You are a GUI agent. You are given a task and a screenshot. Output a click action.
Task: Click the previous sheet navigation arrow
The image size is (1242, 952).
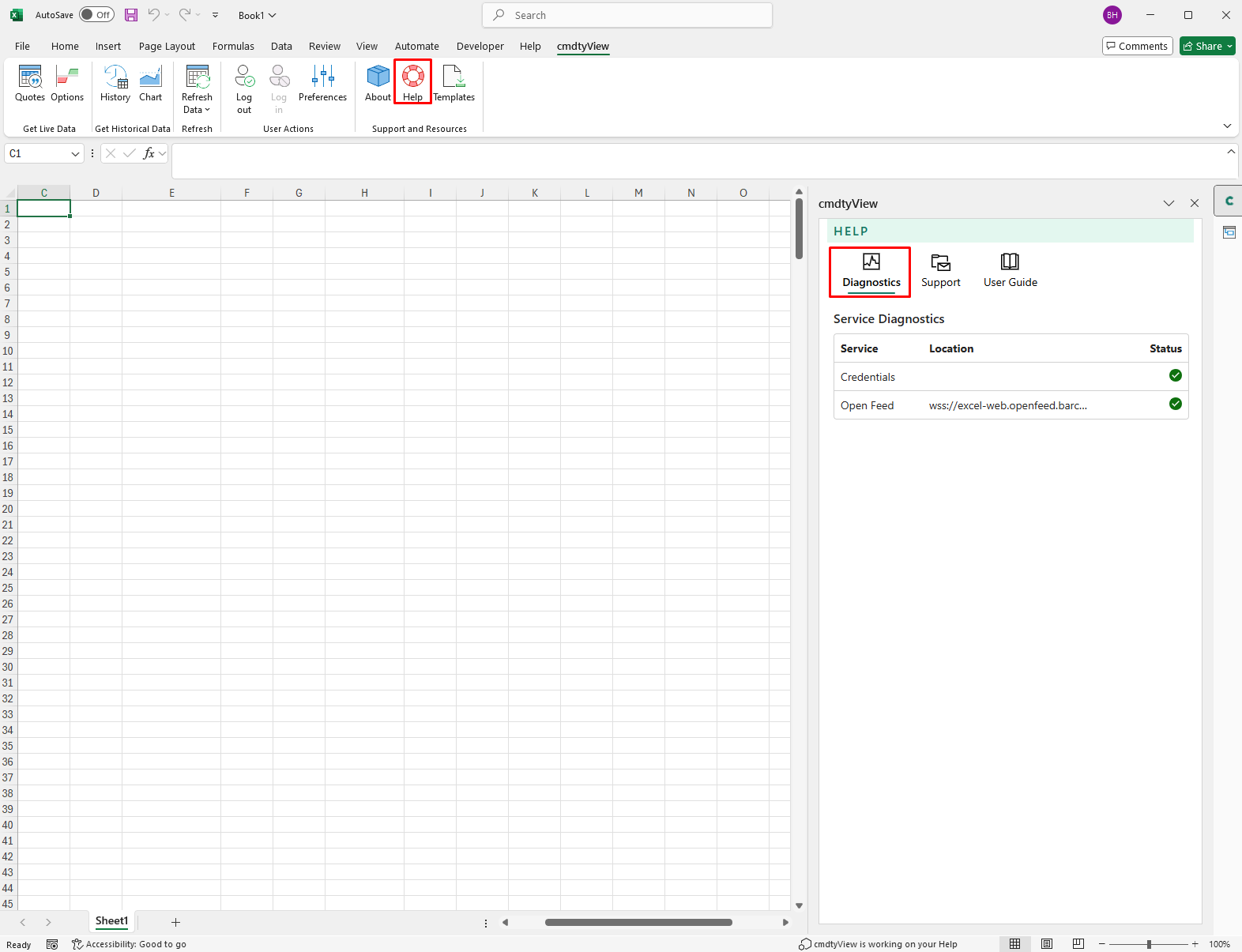tap(23, 922)
